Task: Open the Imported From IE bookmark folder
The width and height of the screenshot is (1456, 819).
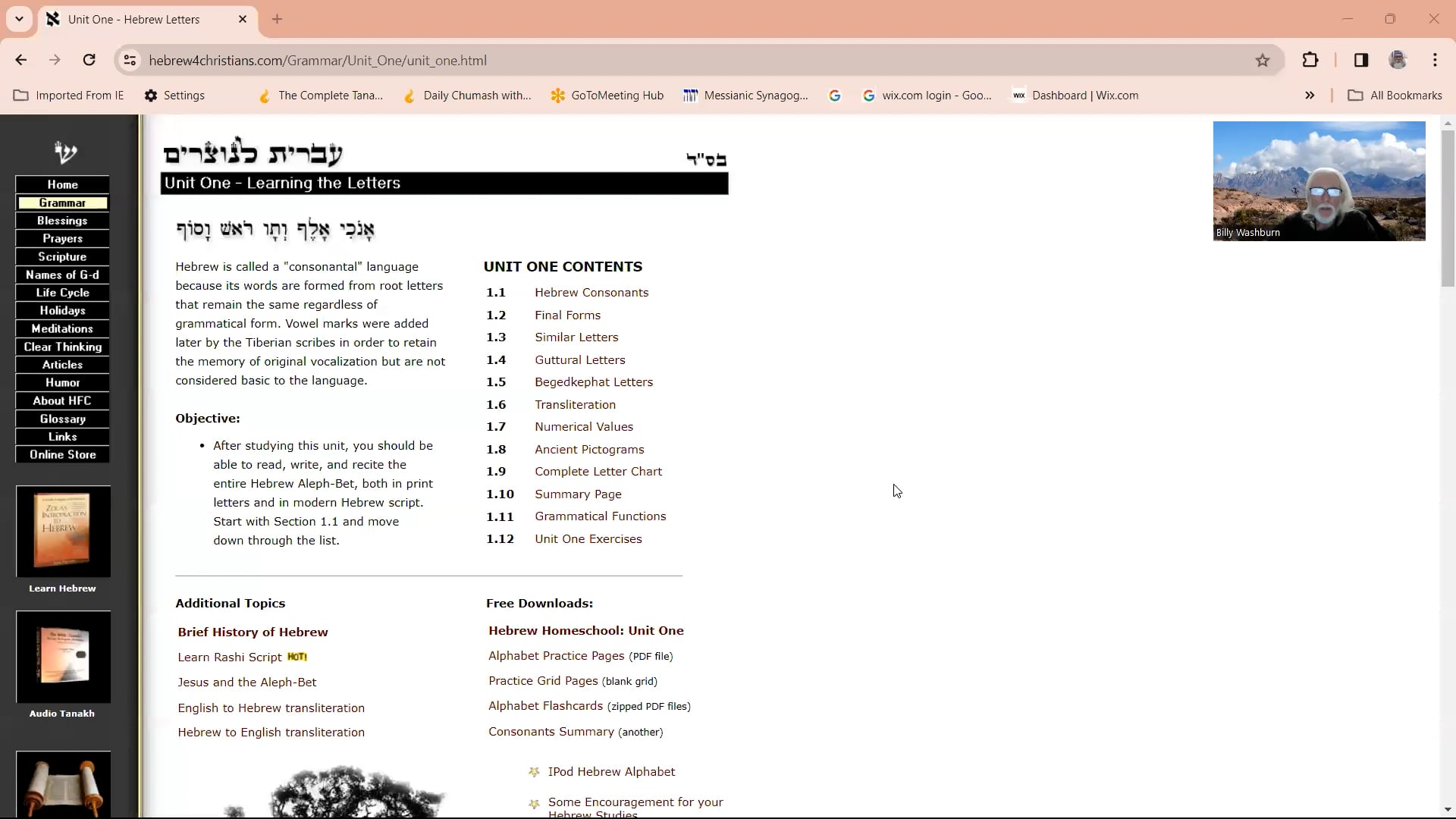Action: pyautogui.click(x=68, y=96)
